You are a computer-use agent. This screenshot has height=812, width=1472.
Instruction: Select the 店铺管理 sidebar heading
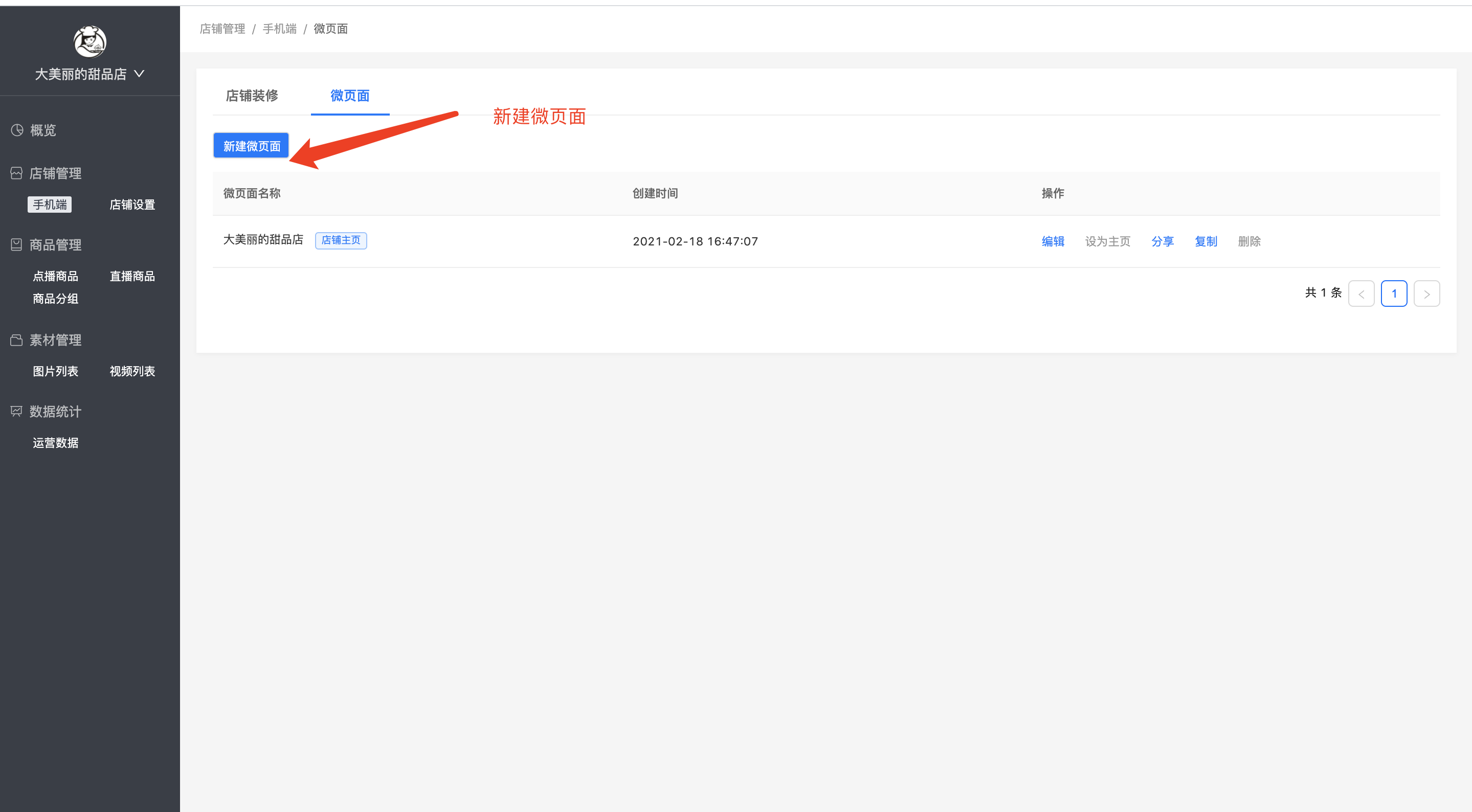tap(55, 173)
